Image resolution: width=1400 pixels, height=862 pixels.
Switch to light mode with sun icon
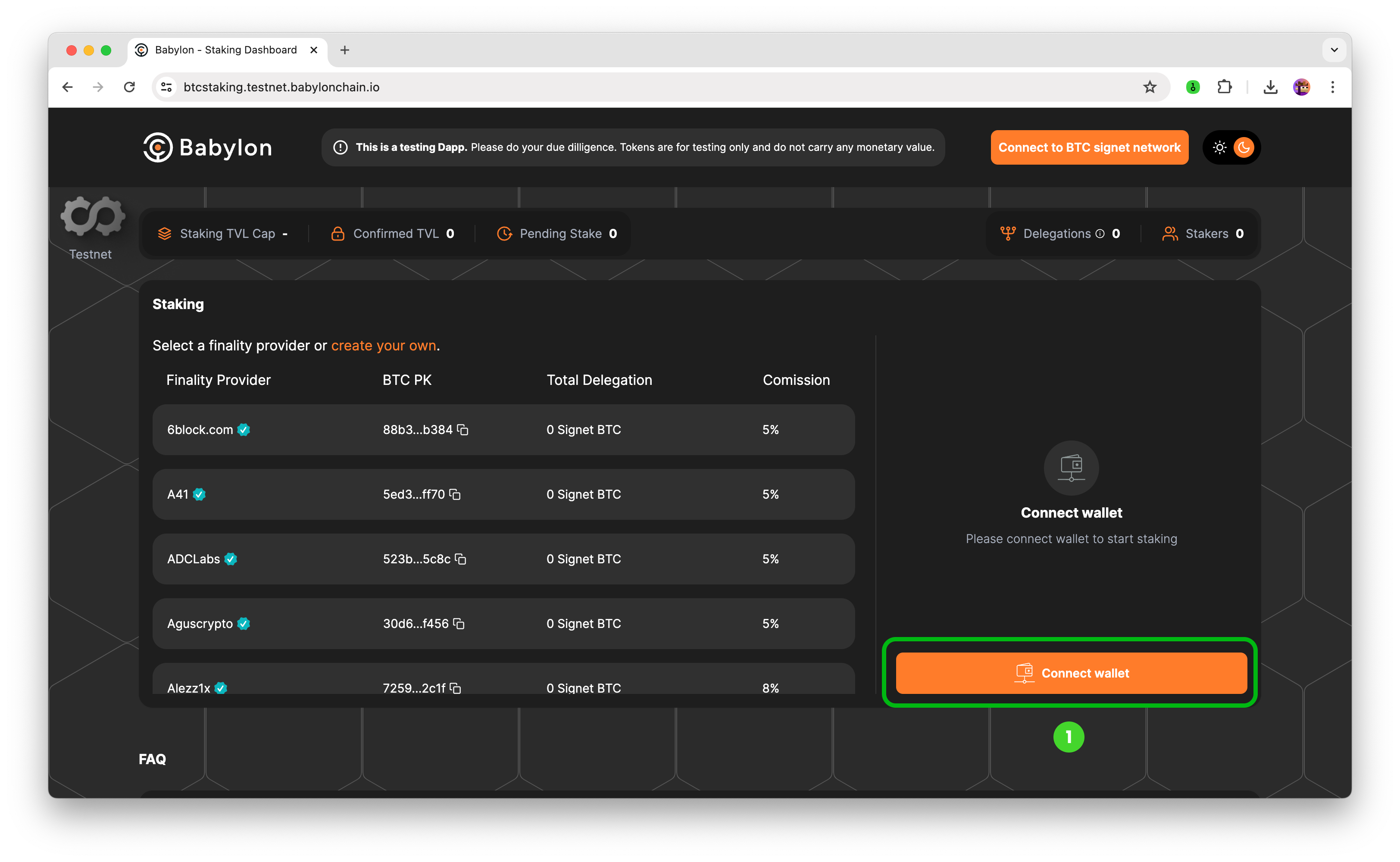[1219, 148]
